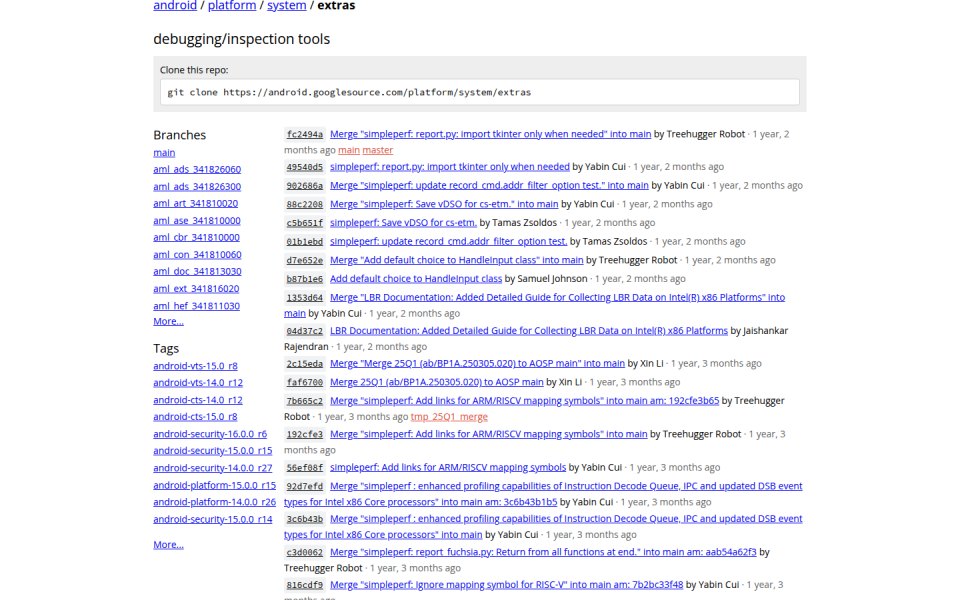Image resolution: width=960 pixels, height=600 pixels.
Task: Open tag android-vts-15.0_r8
Action: tap(195, 366)
